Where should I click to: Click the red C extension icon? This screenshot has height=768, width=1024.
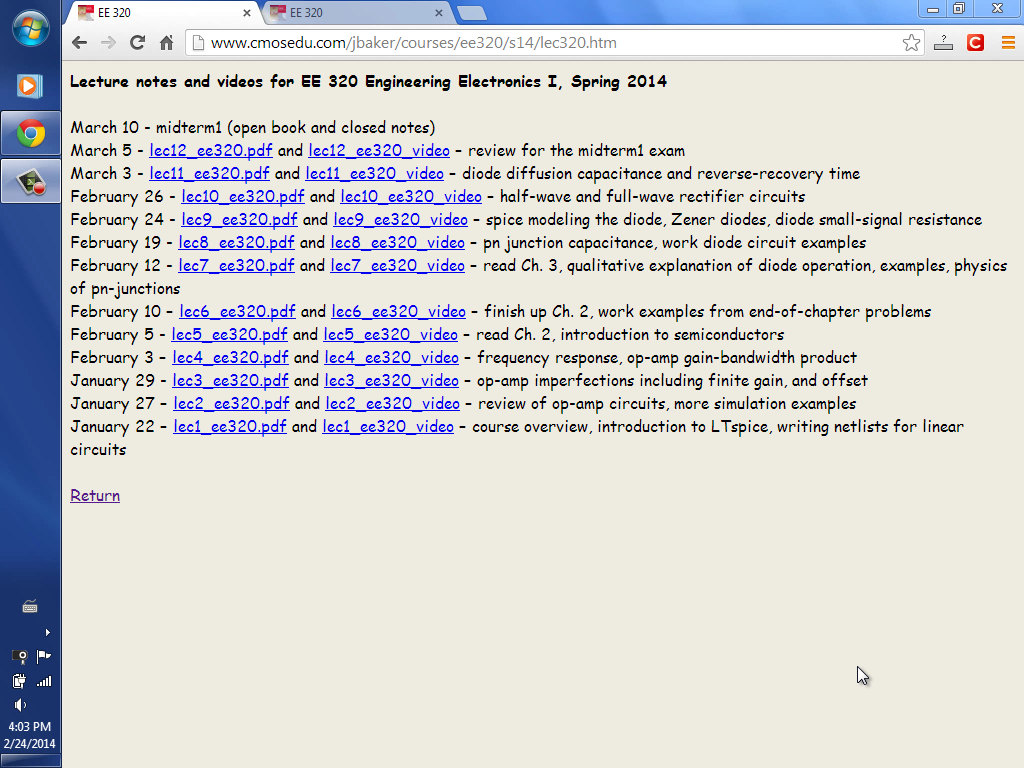click(975, 43)
